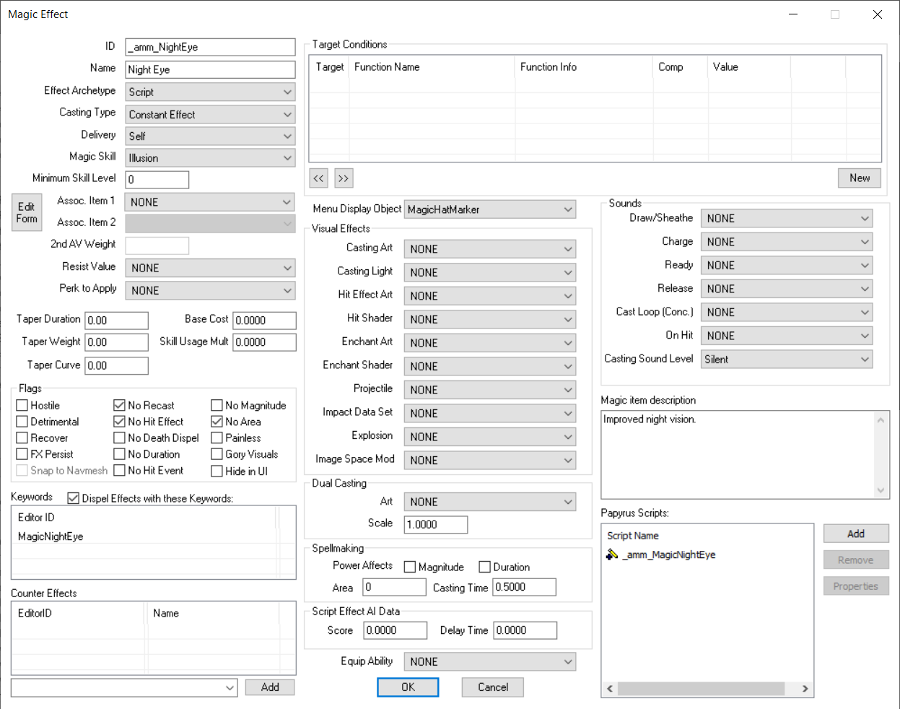Toggle the No Magnitude checkbox

tap(217, 405)
